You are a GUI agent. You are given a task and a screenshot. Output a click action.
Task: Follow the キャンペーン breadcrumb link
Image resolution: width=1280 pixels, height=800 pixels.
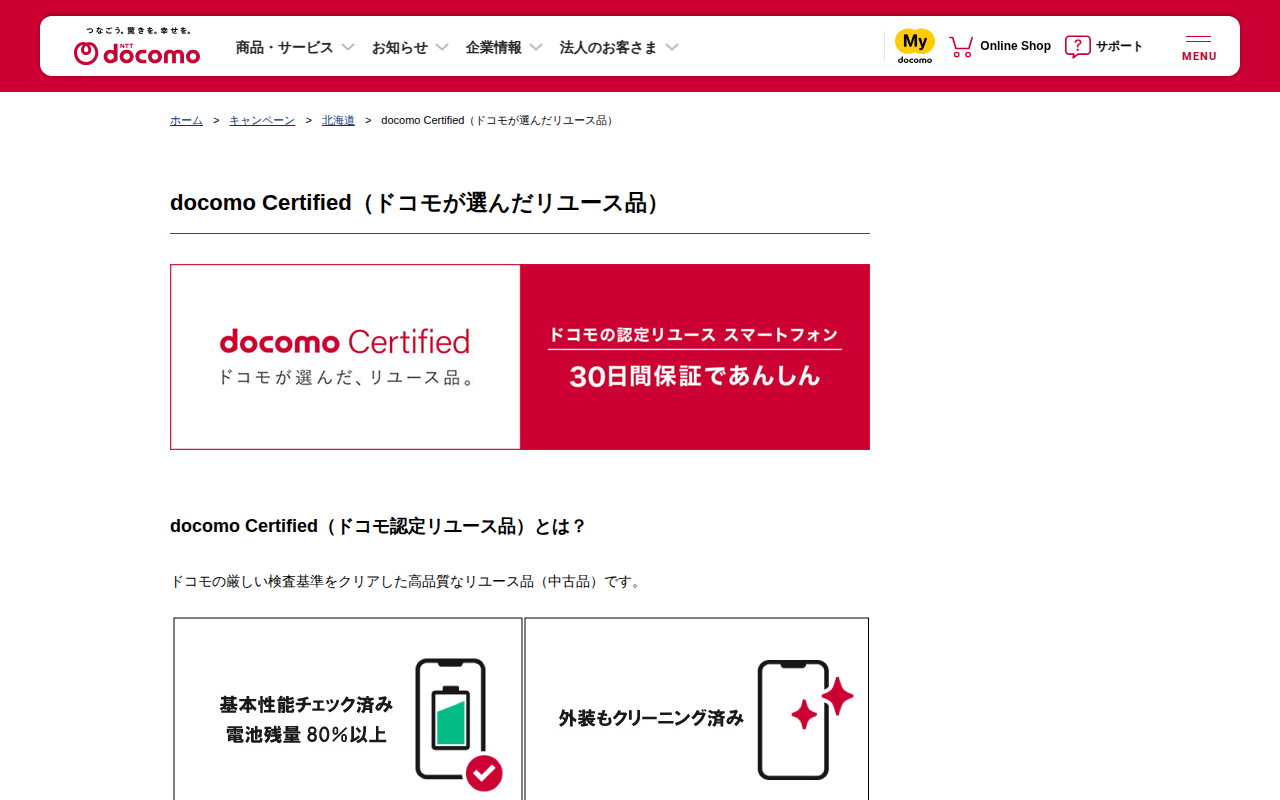tap(262, 120)
